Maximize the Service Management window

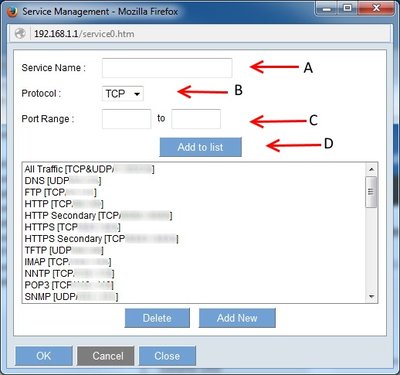point(347,8)
